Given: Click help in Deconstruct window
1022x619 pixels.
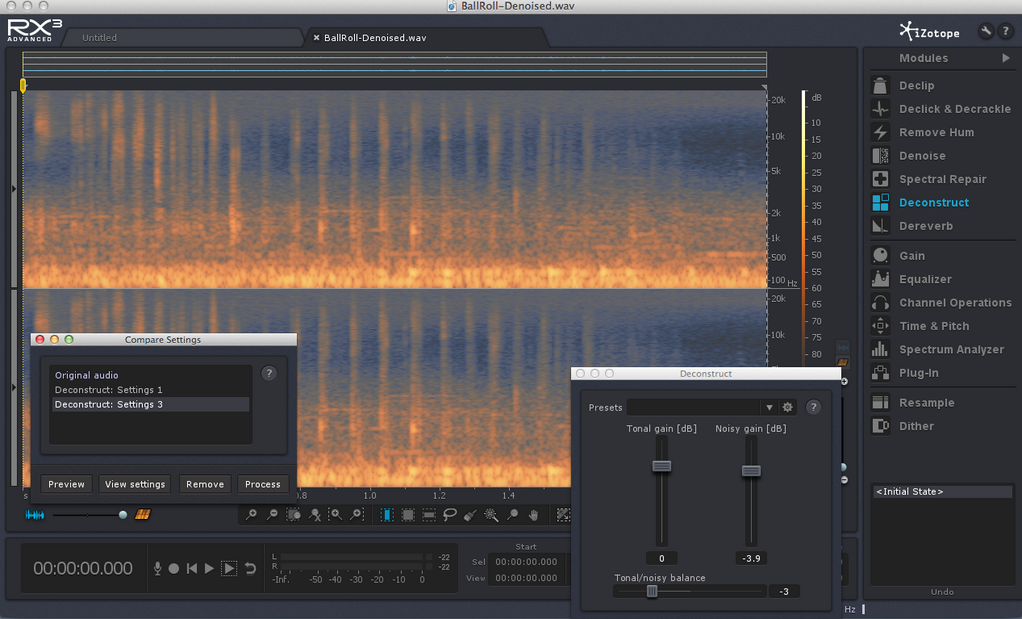Looking at the screenshot, I should (x=813, y=407).
